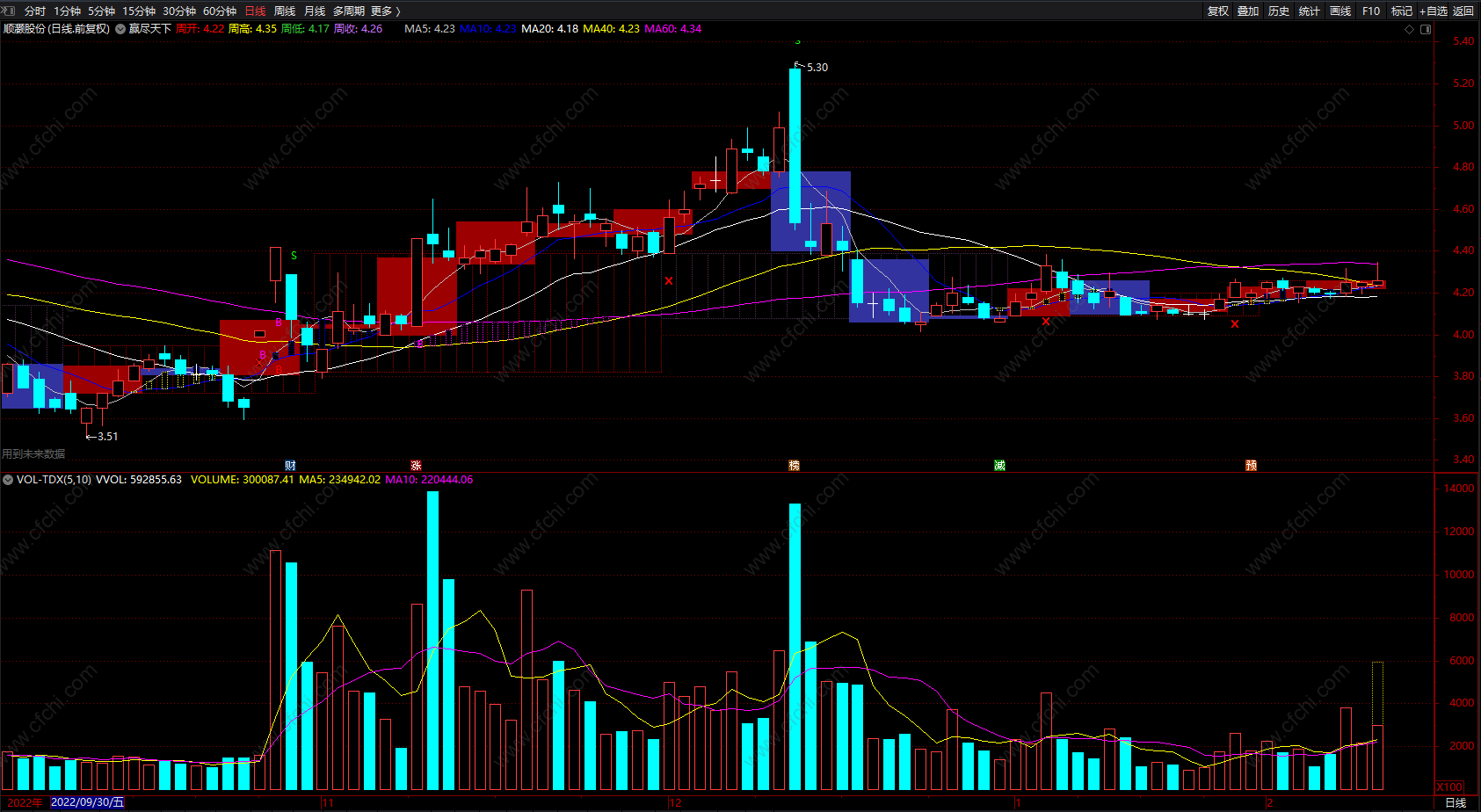Click the MA10: 4.23 price label
Image resolution: width=1481 pixels, height=812 pixels.
tap(488, 29)
